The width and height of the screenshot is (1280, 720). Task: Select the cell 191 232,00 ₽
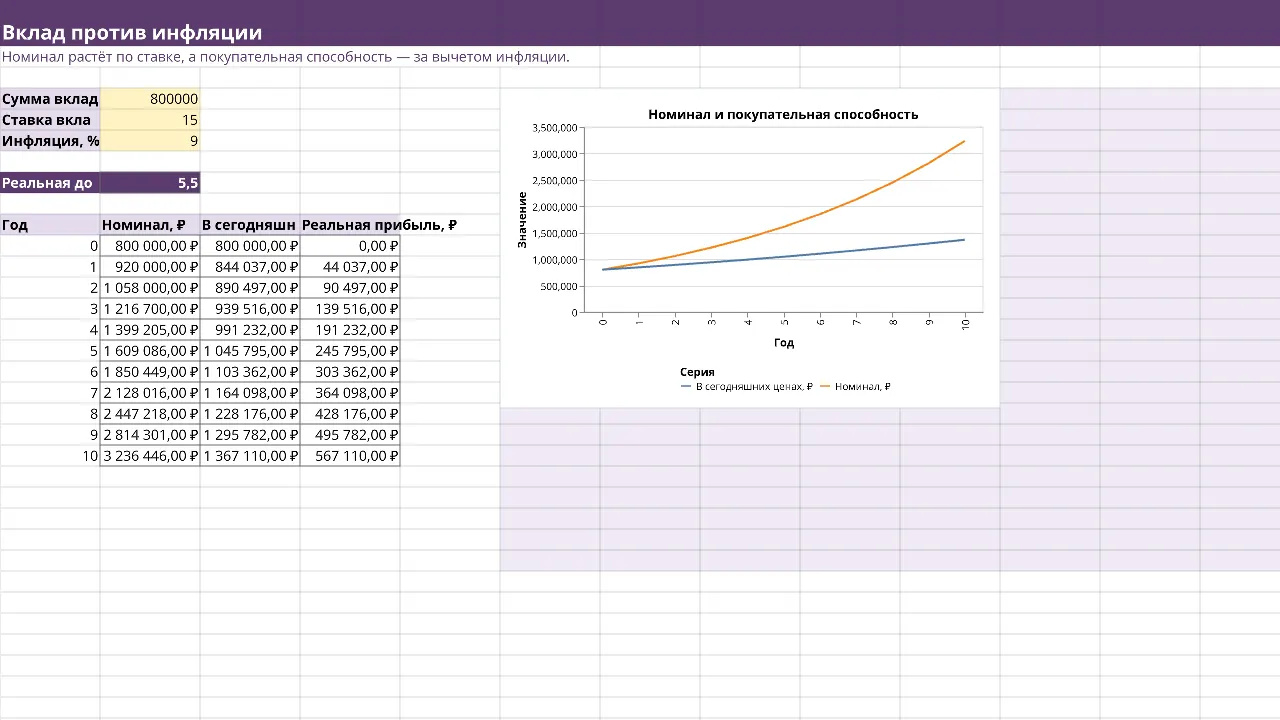tap(350, 330)
